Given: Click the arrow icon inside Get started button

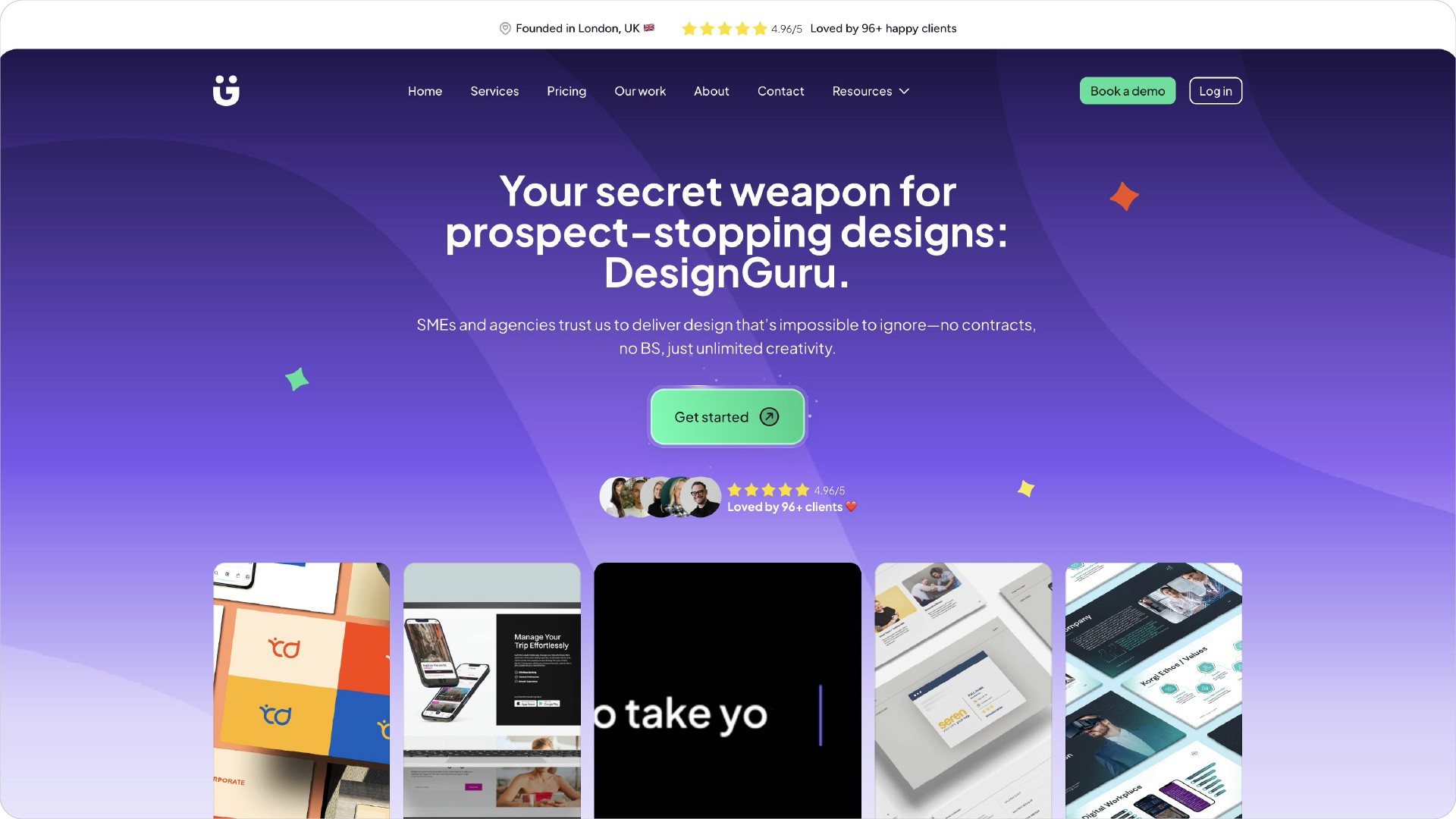Looking at the screenshot, I should click(770, 418).
